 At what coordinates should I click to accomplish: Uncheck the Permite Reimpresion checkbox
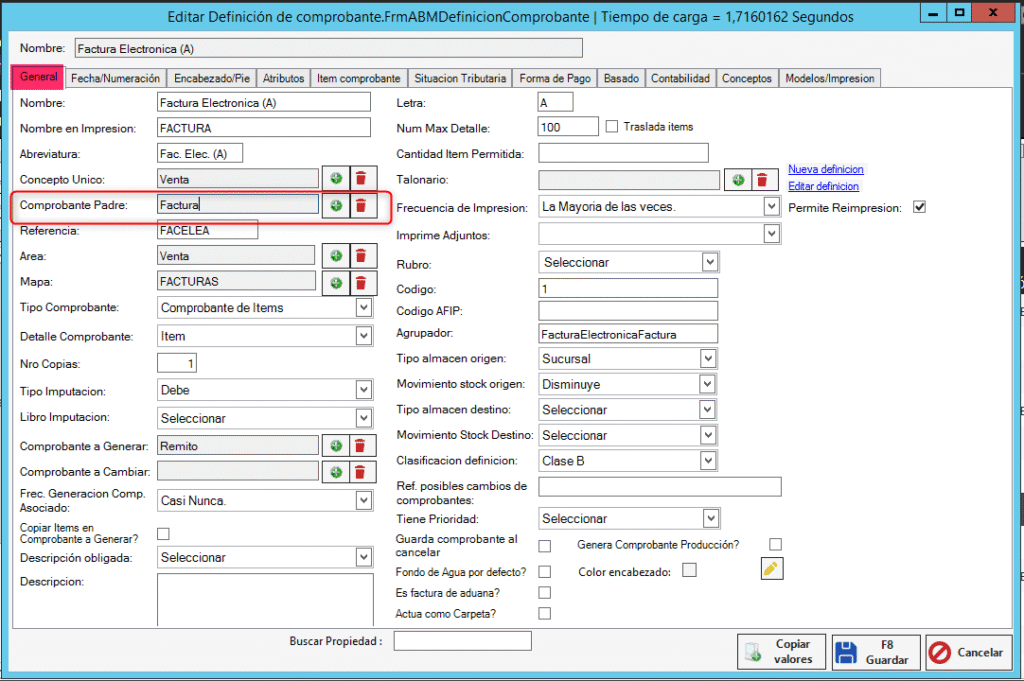pos(920,208)
